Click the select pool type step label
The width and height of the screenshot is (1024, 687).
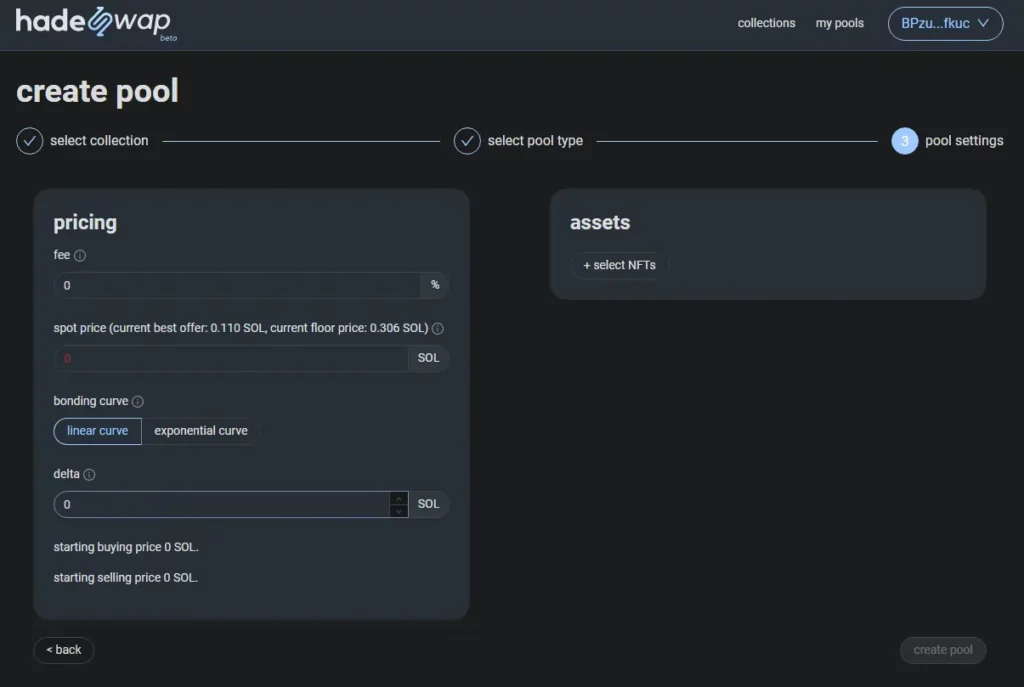535,140
